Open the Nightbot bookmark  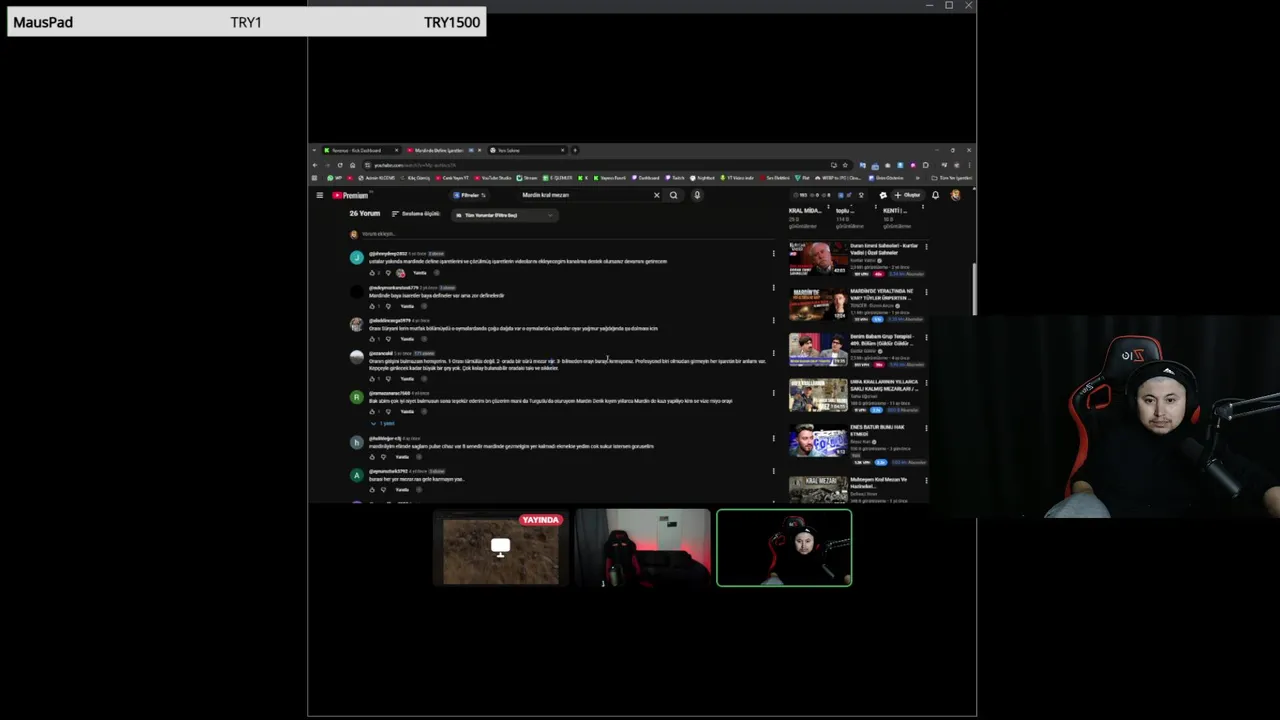click(703, 178)
